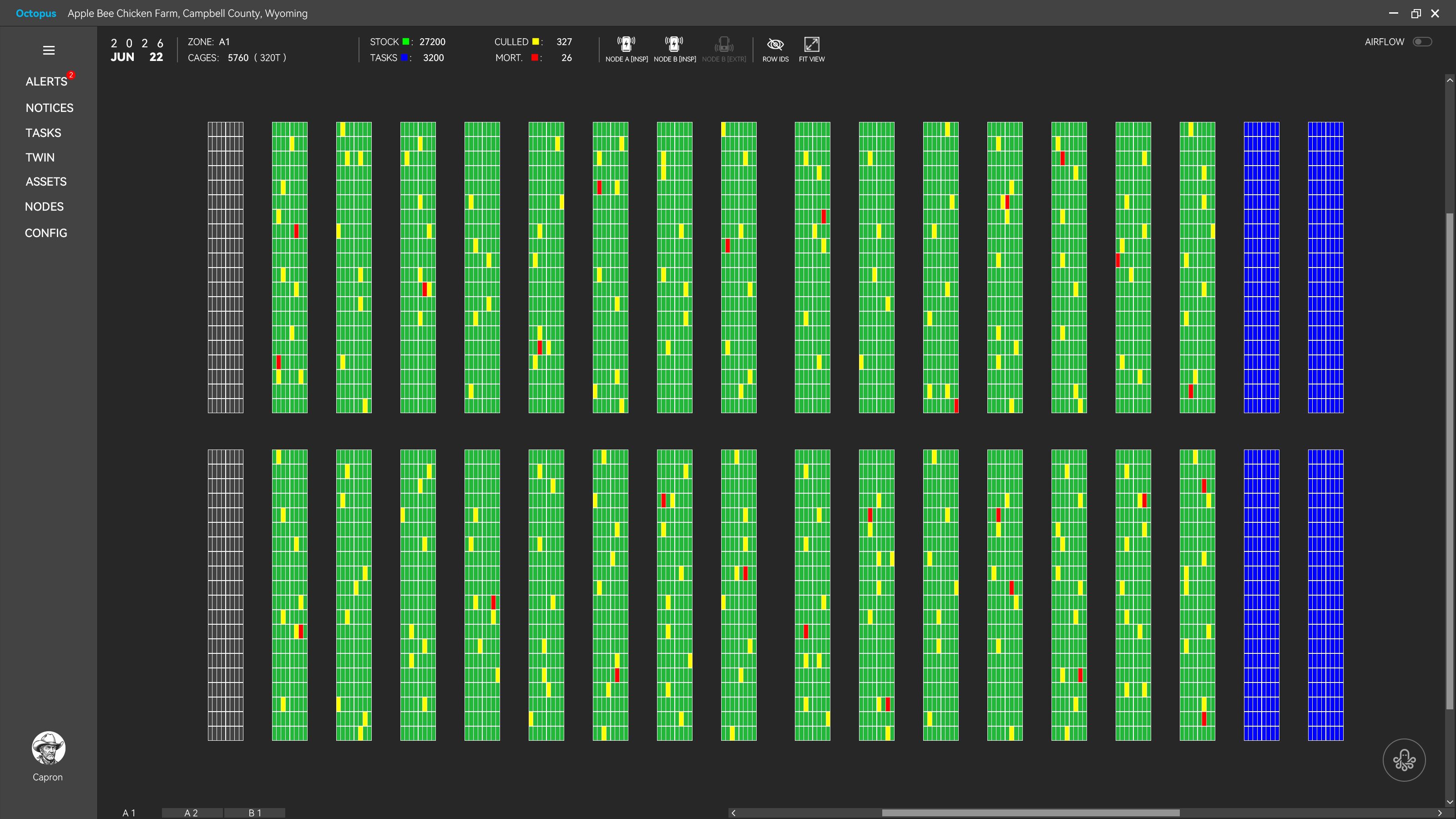This screenshot has width=1456, height=819.
Task: Click Capron user avatar
Action: pos(48,748)
